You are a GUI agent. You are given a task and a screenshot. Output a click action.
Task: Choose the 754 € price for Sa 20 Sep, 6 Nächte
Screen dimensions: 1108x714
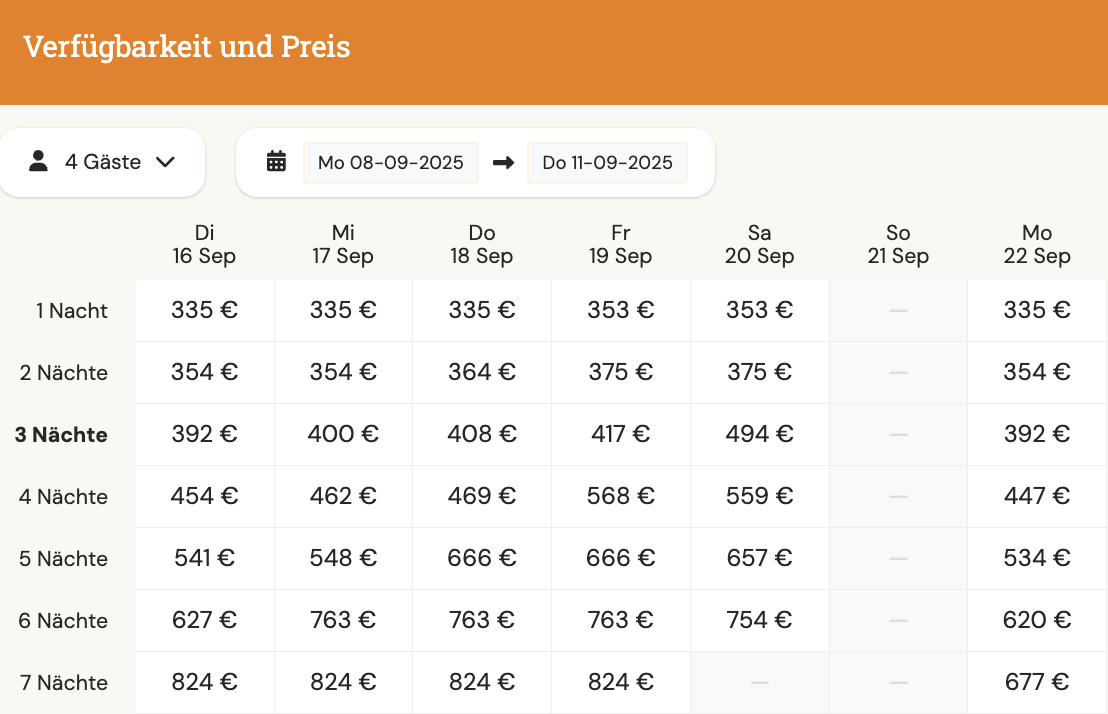coord(760,621)
